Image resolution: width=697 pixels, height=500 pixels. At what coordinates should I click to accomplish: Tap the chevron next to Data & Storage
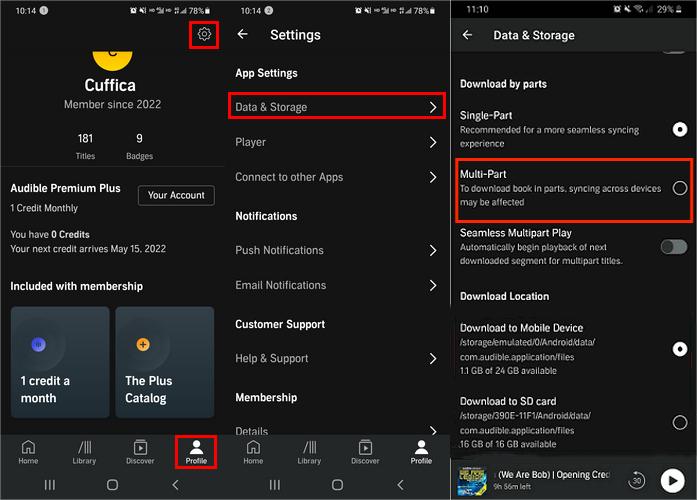[433, 107]
